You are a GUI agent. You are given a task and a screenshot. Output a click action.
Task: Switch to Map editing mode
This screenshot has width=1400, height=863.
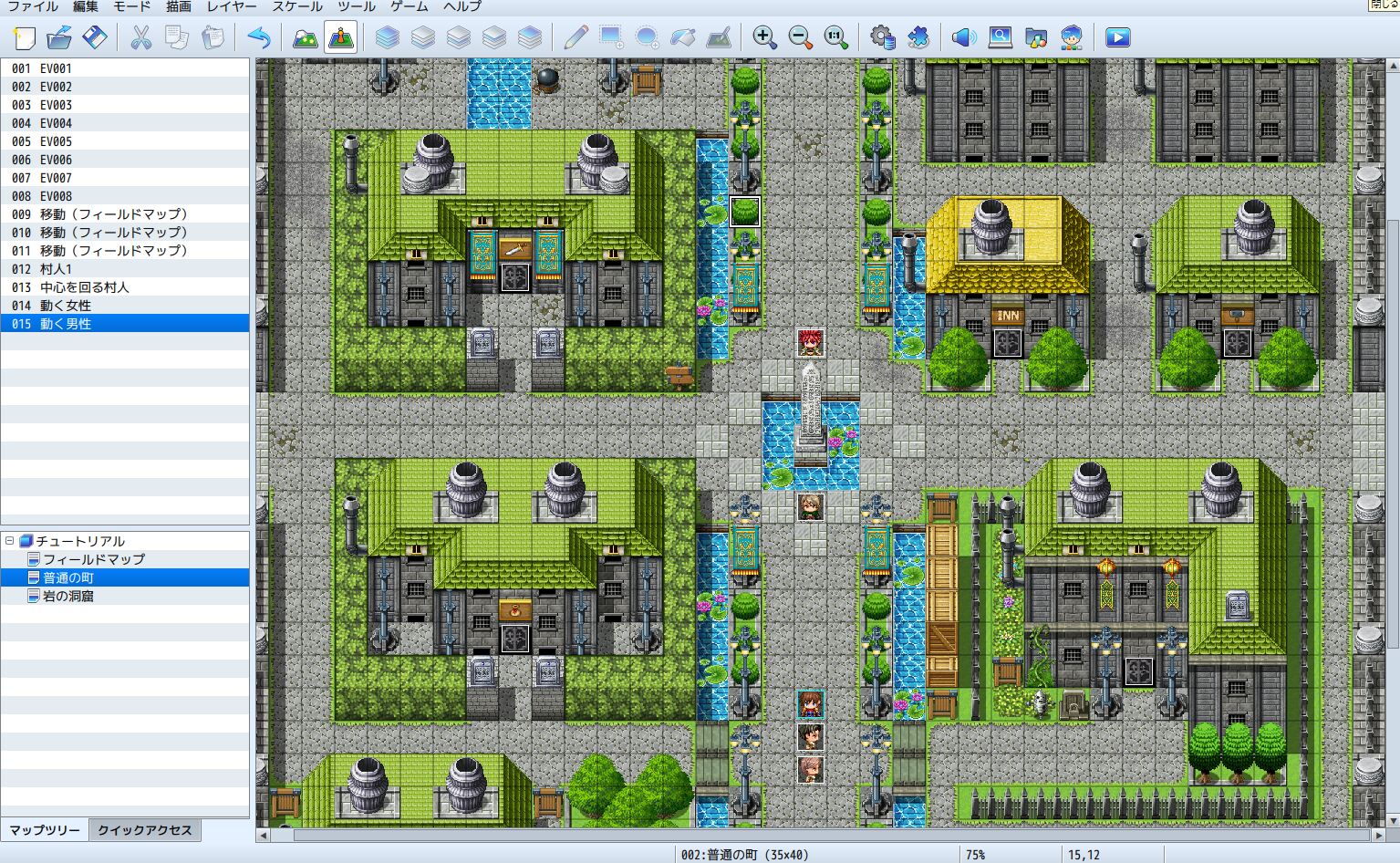click(x=305, y=37)
